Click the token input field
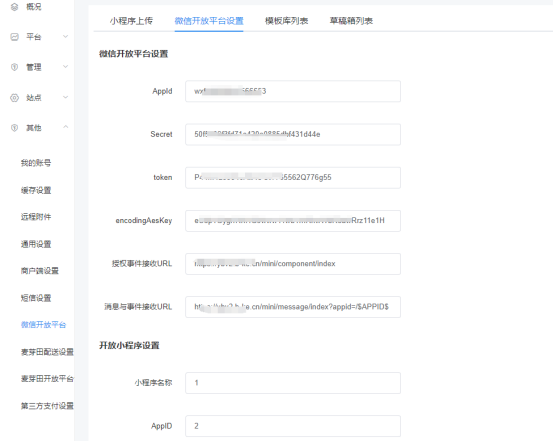 pos(293,178)
